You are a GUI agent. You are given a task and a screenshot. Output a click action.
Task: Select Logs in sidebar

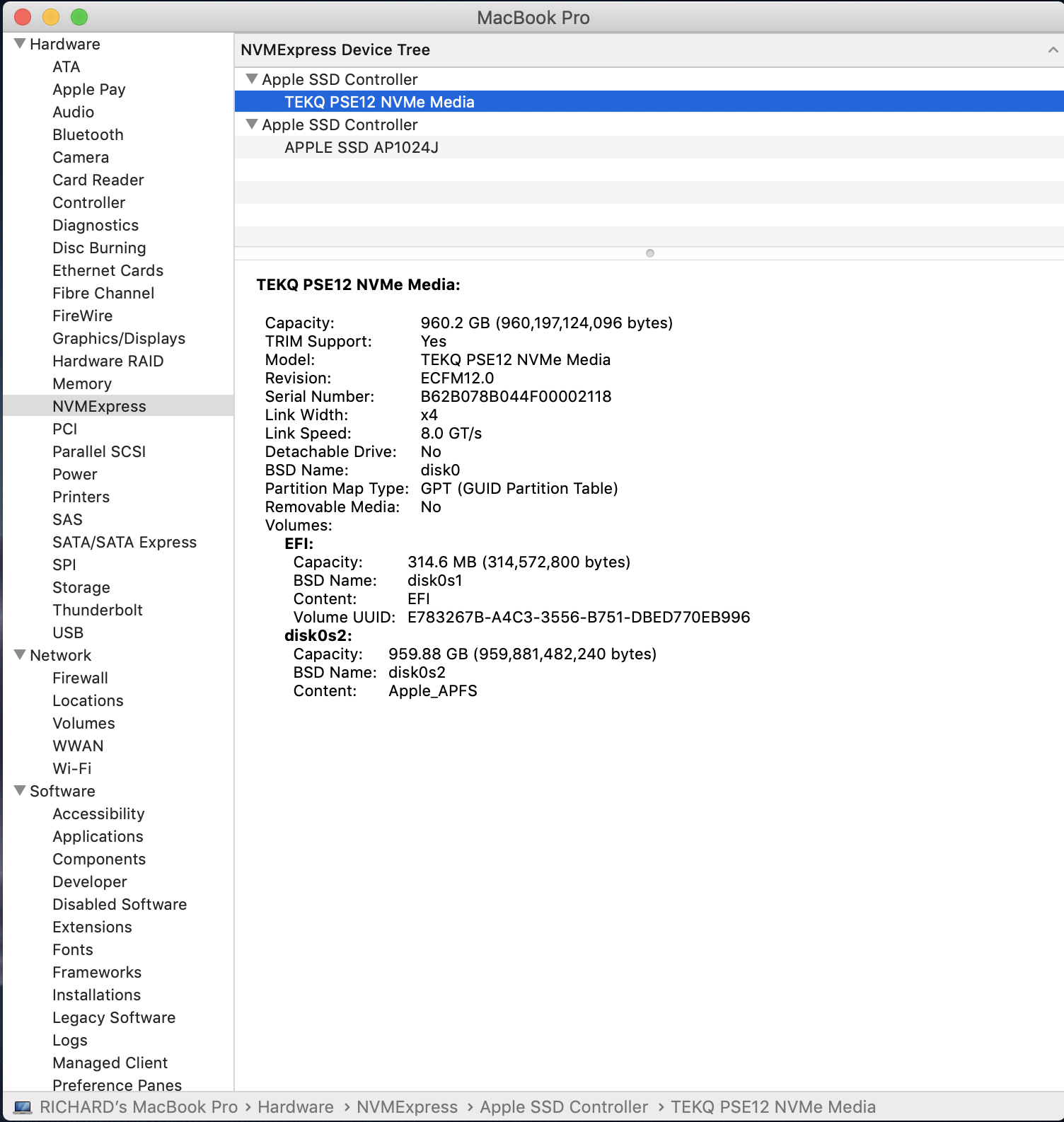70,1040
